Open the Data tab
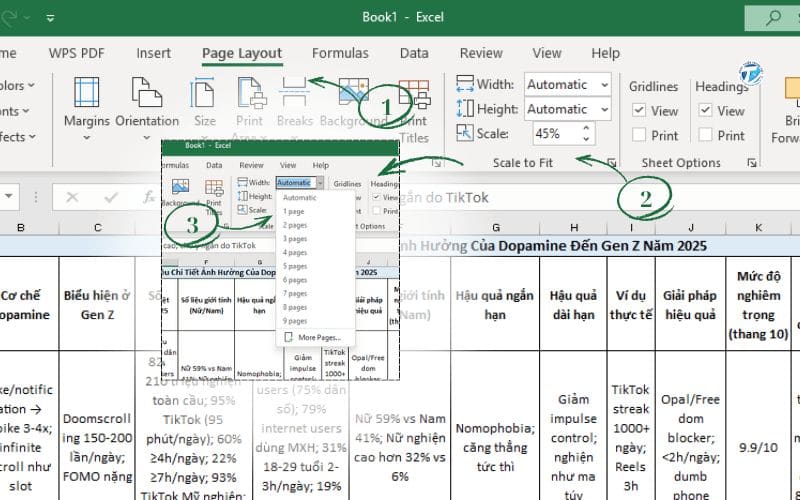The image size is (800, 500). coord(414,53)
